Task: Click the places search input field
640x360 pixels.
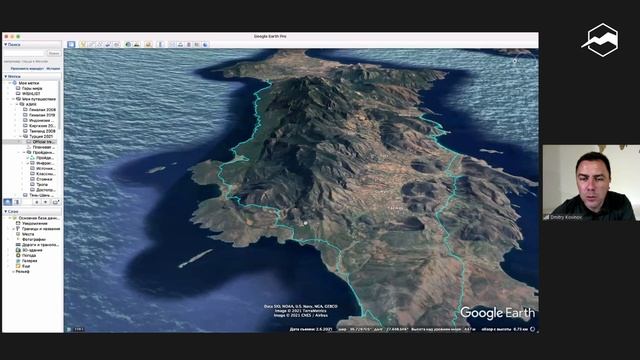Action: point(24,53)
